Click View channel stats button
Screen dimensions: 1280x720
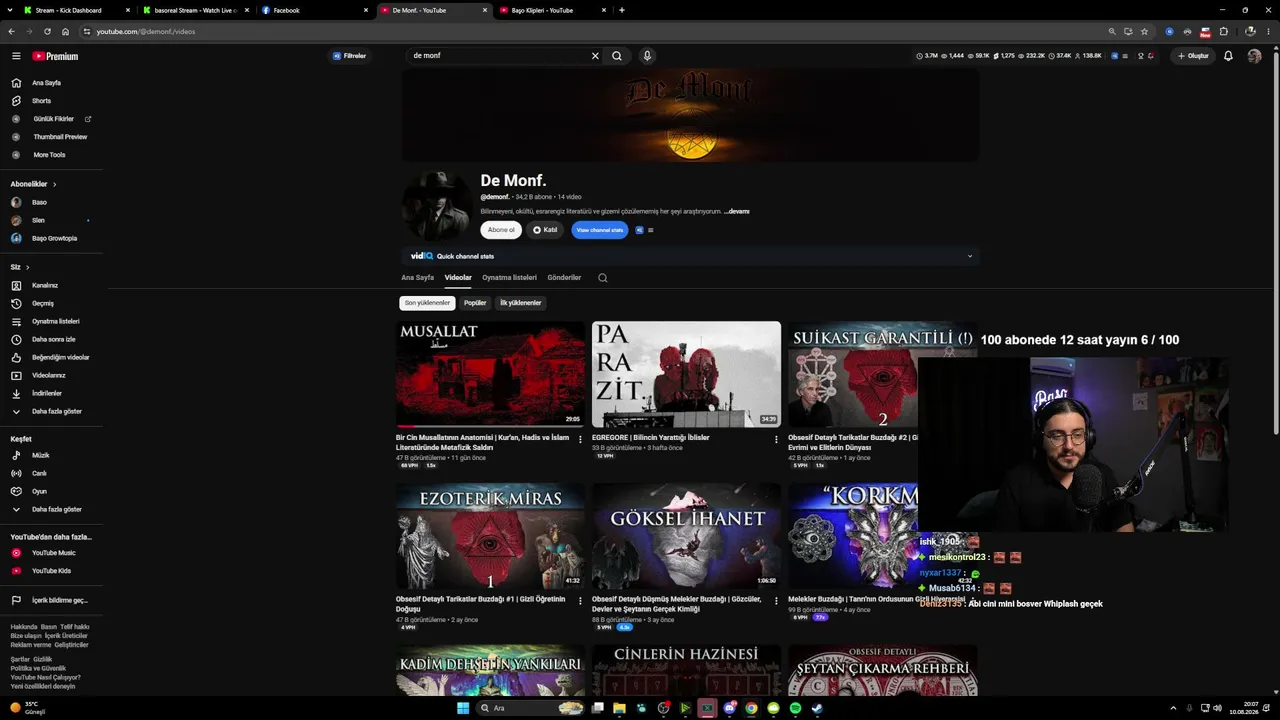point(600,230)
